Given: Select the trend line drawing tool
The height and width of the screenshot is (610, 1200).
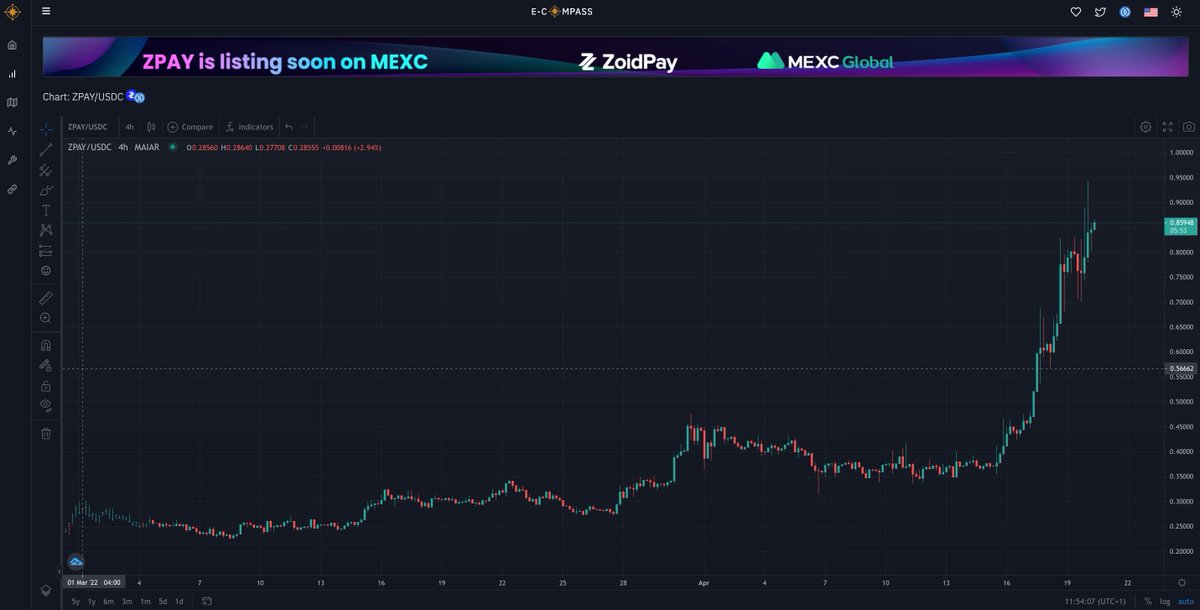Looking at the screenshot, I should coord(46,150).
